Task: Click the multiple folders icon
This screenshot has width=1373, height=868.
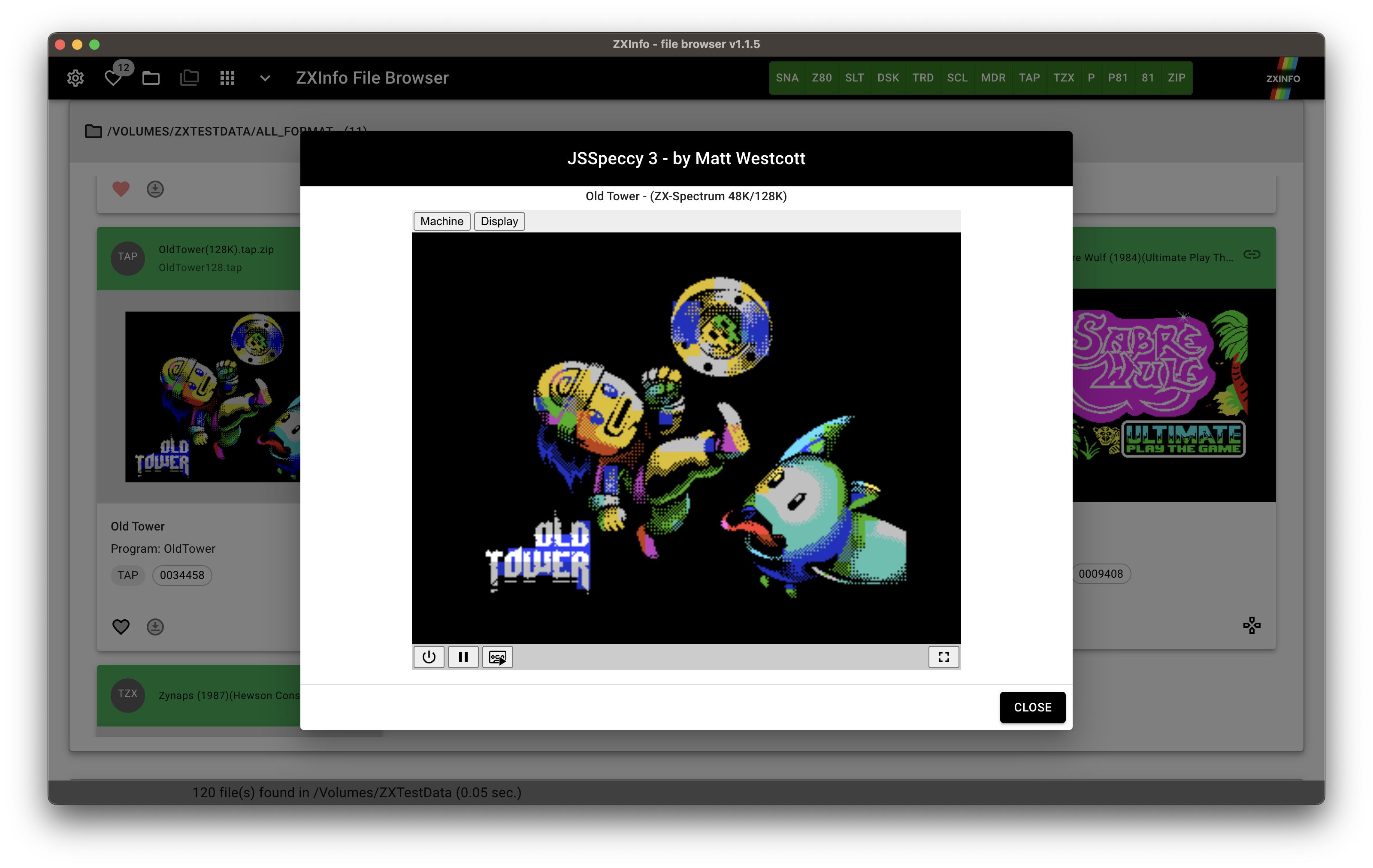Action: point(189,78)
